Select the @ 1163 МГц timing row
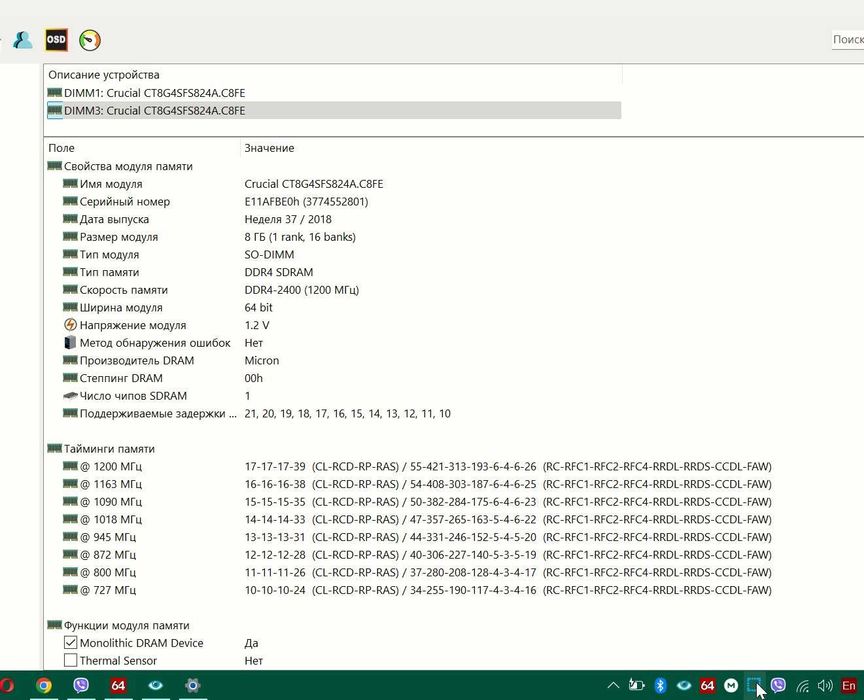Viewport: 864px width, 700px height. pos(417,483)
